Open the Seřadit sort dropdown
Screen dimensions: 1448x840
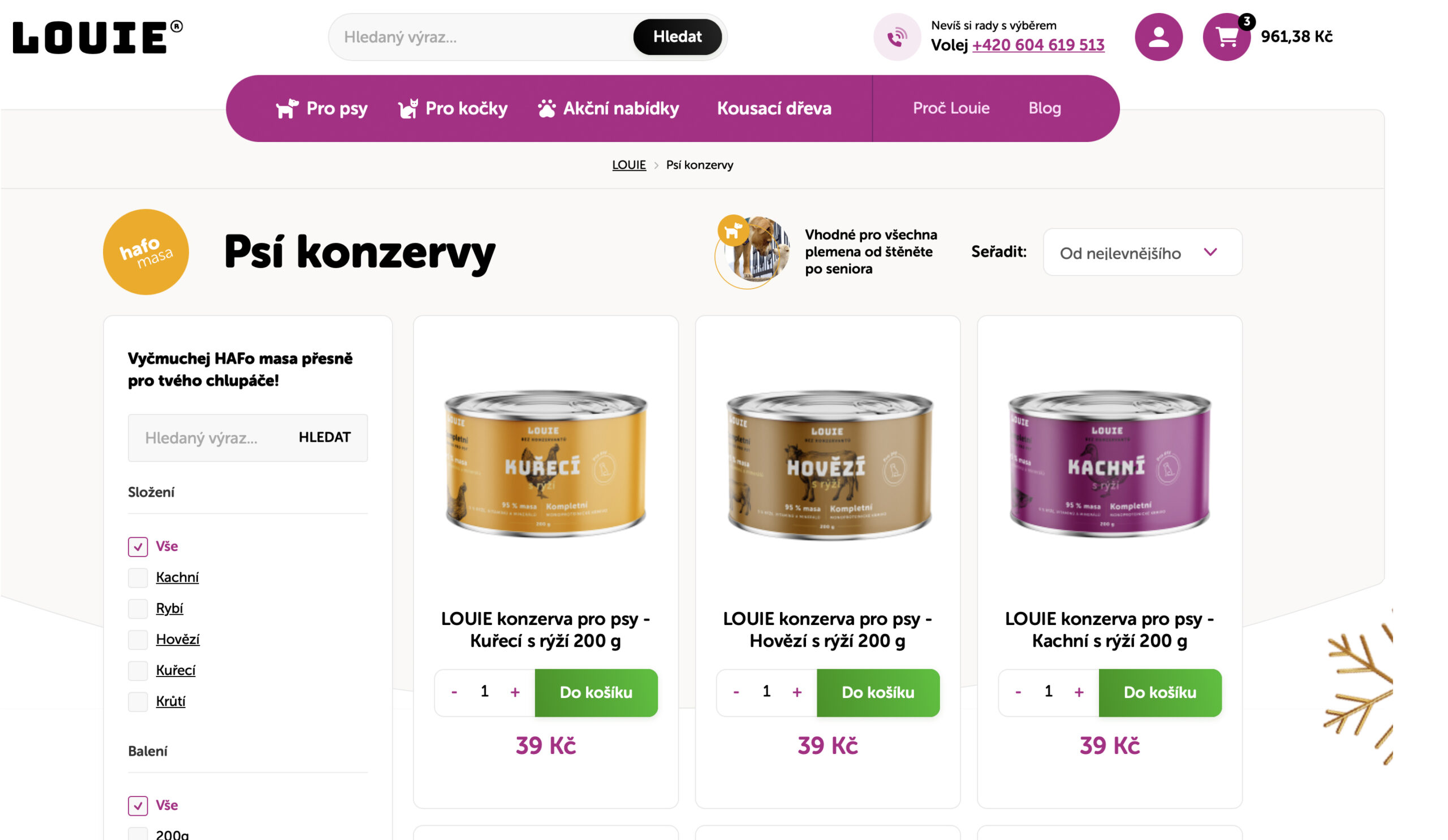coord(1143,252)
